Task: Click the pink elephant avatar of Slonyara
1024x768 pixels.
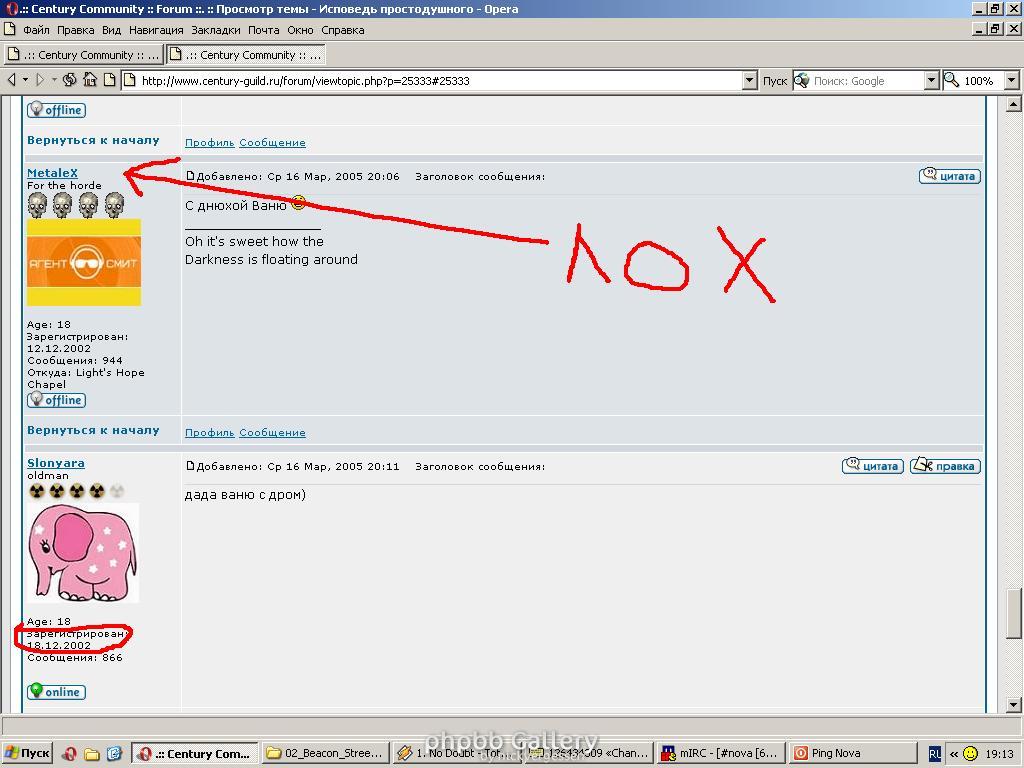Action: tap(83, 553)
